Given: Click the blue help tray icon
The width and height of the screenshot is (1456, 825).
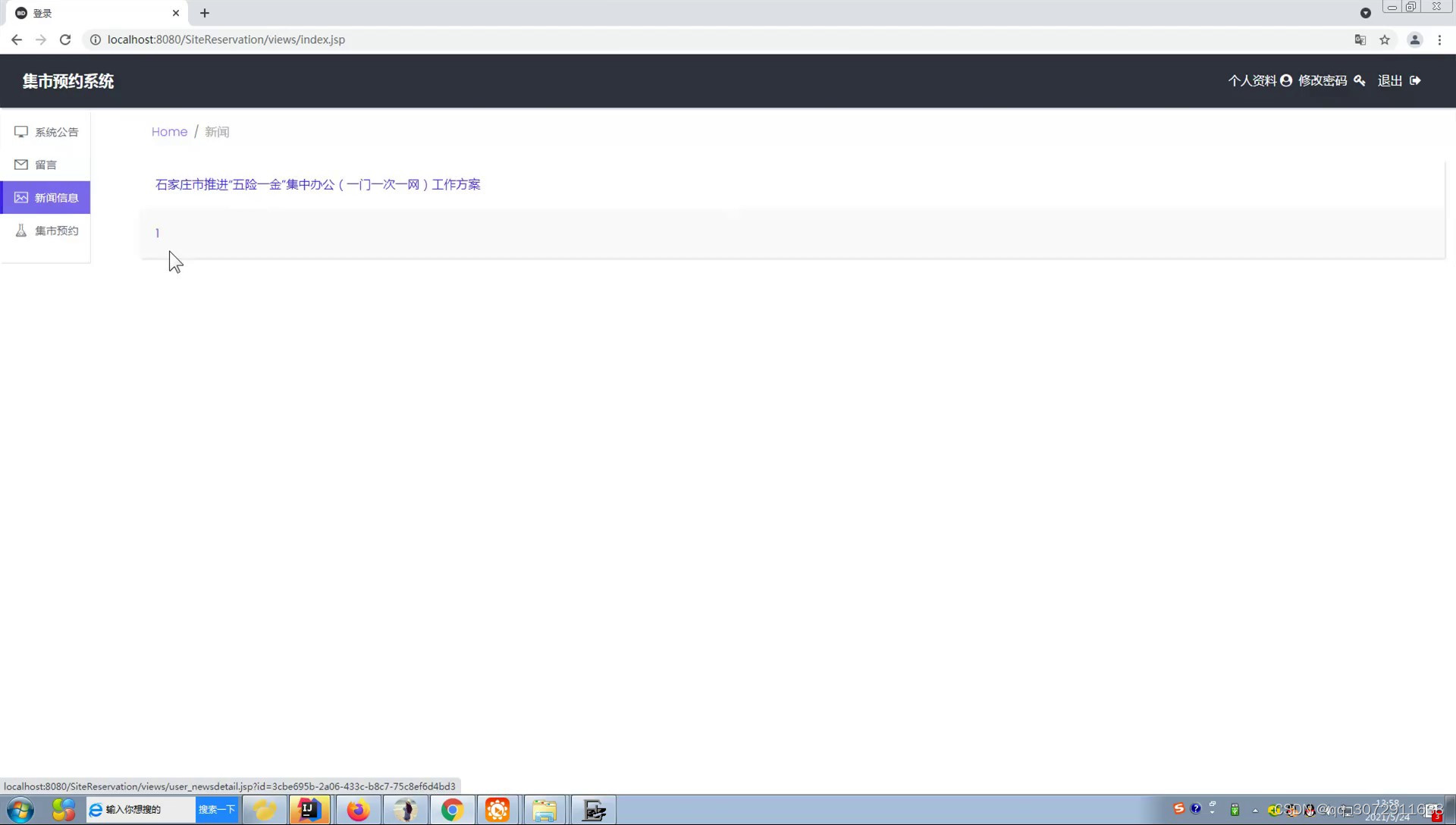Looking at the screenshot, I should [1196, 808].
